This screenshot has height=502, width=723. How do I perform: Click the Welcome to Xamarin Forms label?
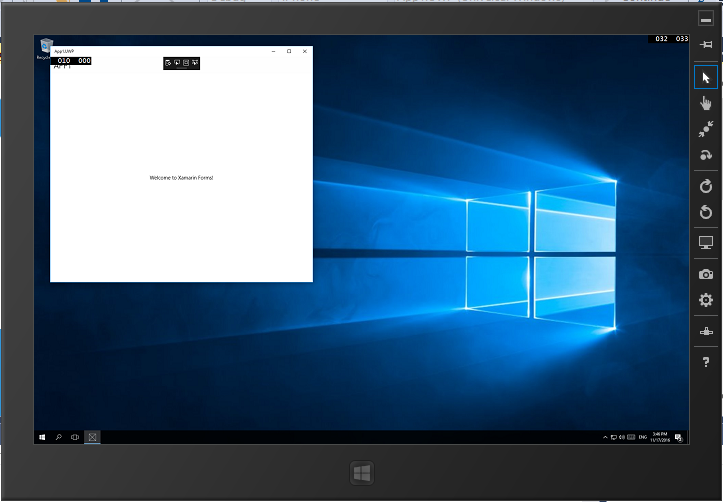(181, 178)
